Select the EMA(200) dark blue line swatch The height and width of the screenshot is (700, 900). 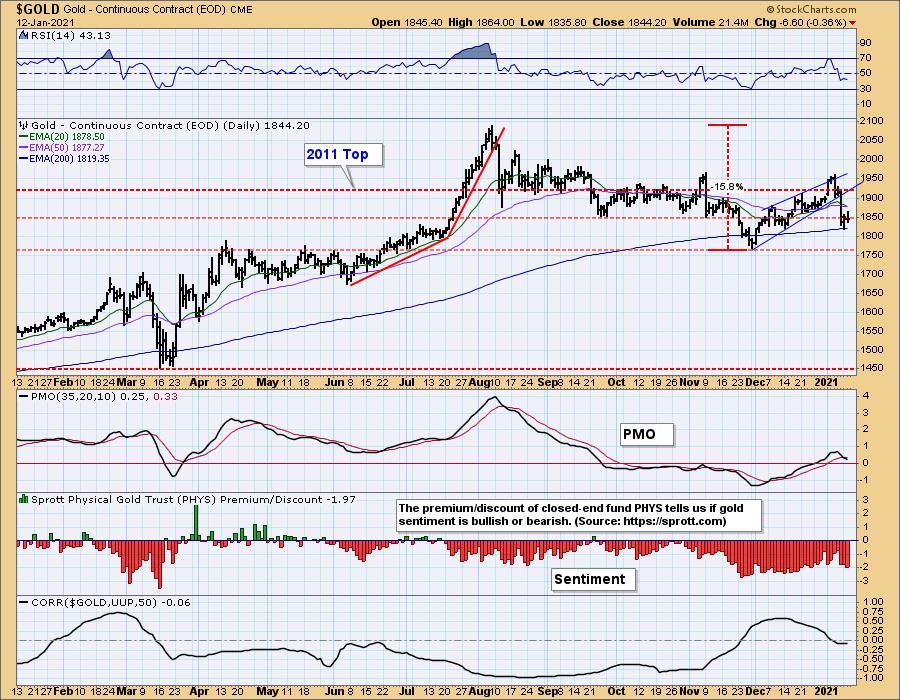click(x=24, y=158)
